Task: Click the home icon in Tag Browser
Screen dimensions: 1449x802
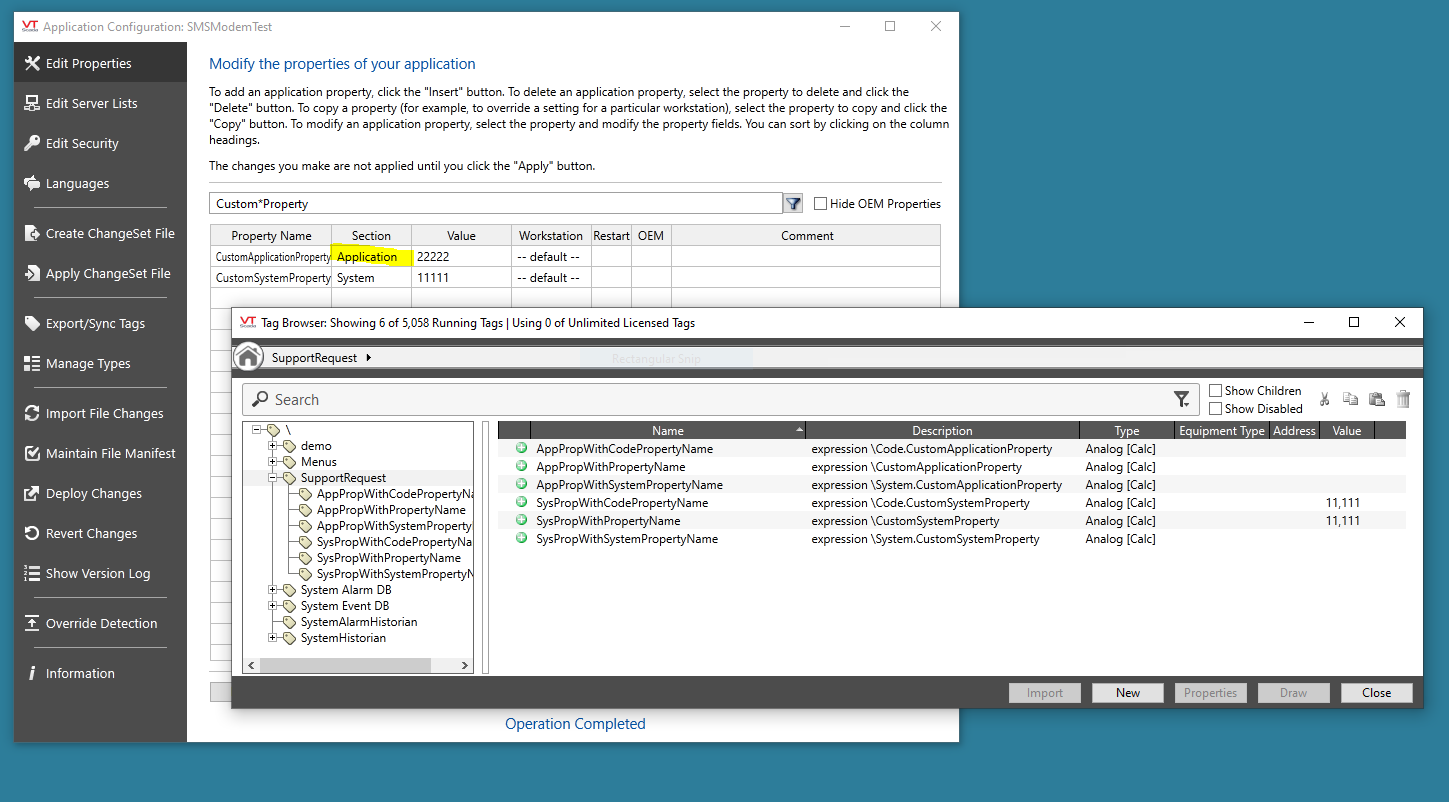Action: point(248,357)
